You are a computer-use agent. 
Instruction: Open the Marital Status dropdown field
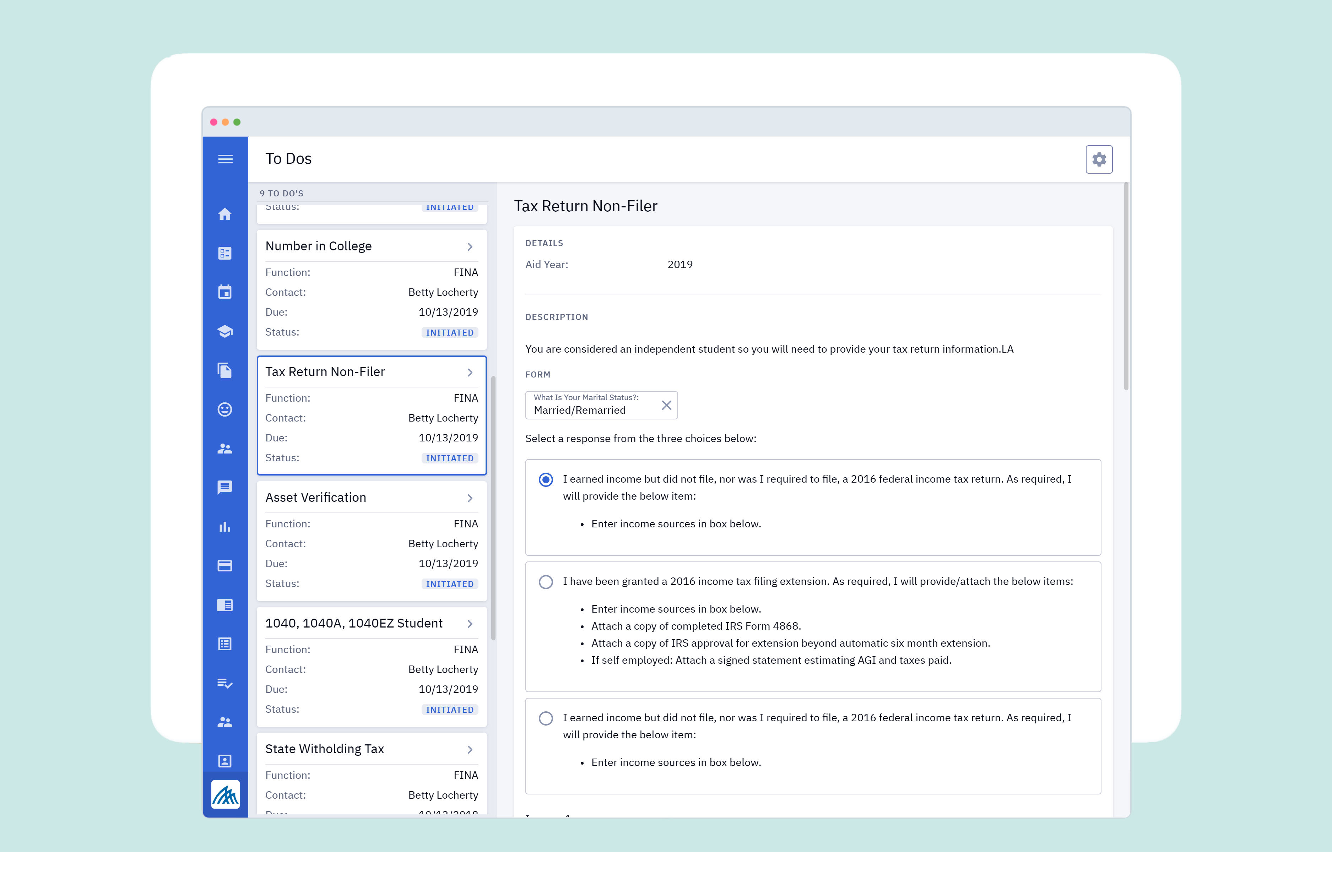[601, 405]
